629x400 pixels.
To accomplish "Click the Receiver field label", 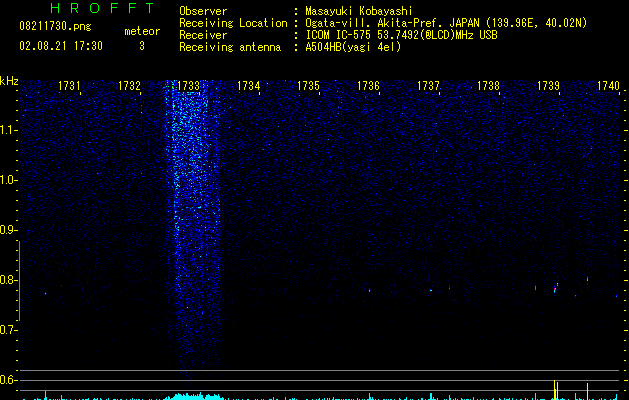I will click(203, 35).
